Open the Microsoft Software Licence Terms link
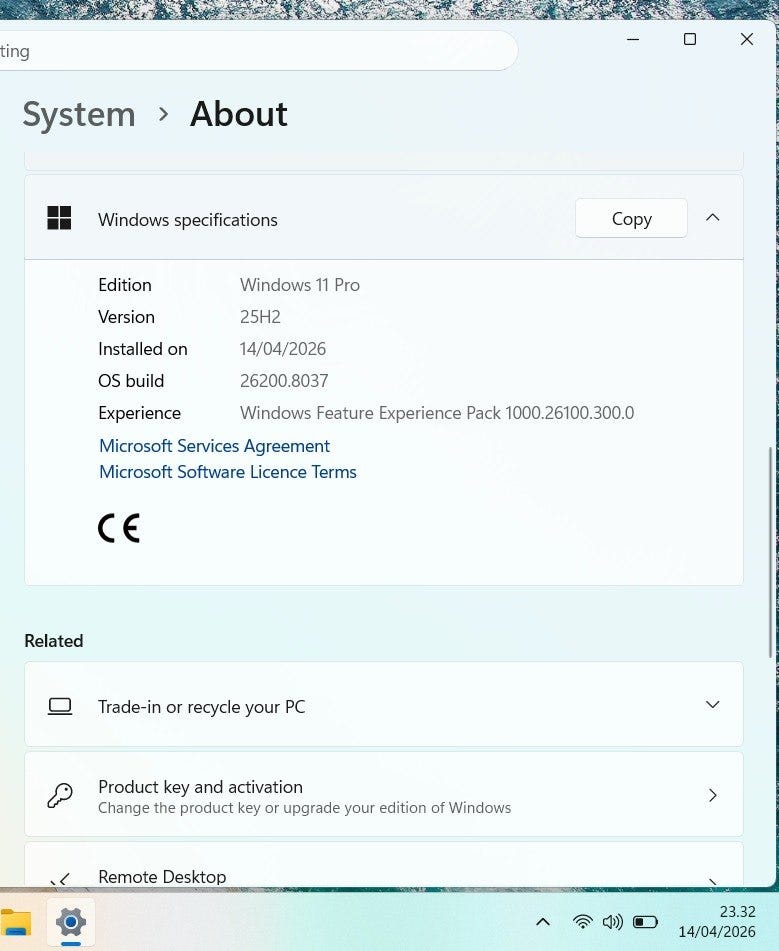The height and width of the screenshot is (951, 779). pos(228,472)
